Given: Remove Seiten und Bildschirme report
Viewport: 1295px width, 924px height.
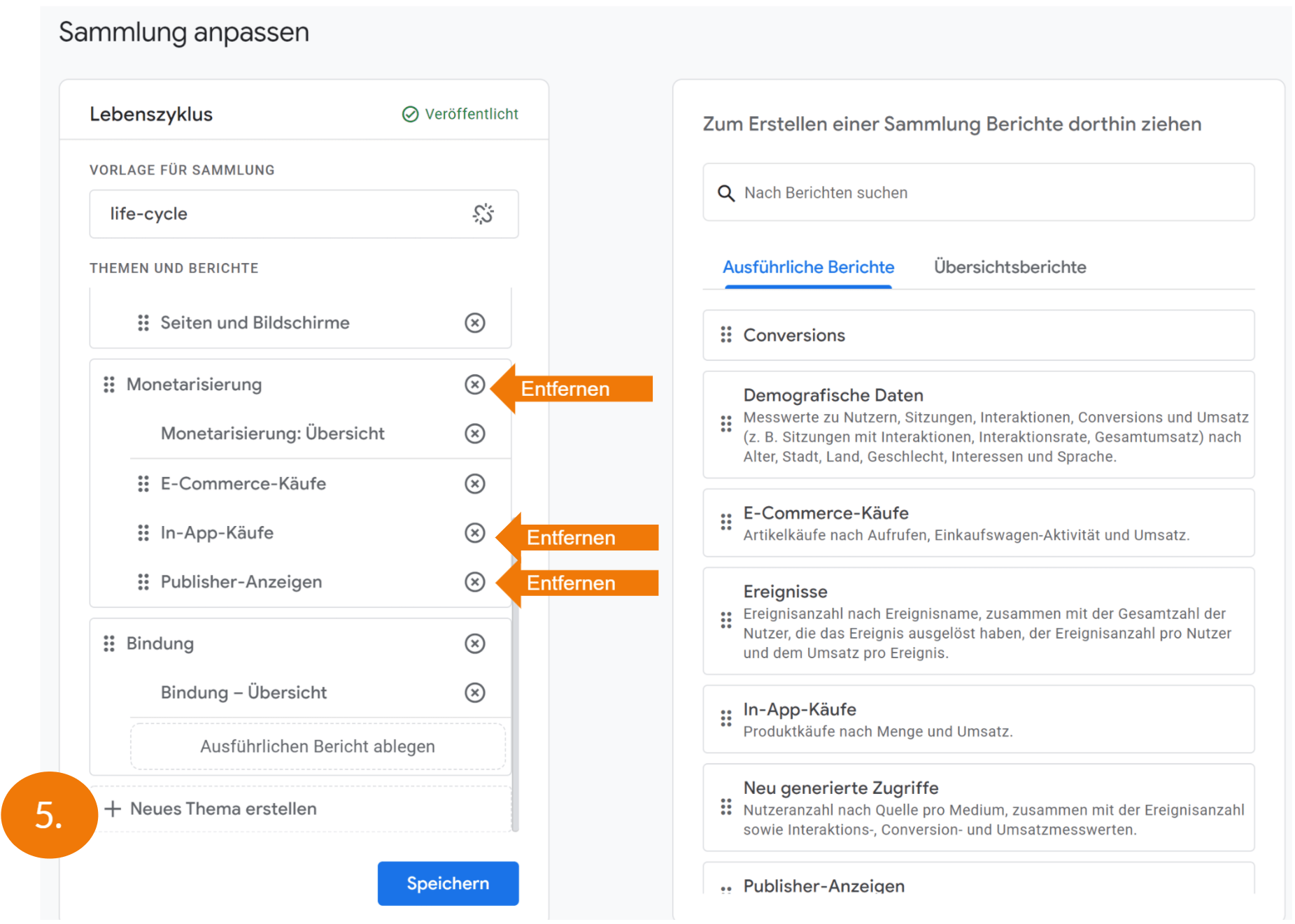Looking at the screenshot, I should (474, 322).
